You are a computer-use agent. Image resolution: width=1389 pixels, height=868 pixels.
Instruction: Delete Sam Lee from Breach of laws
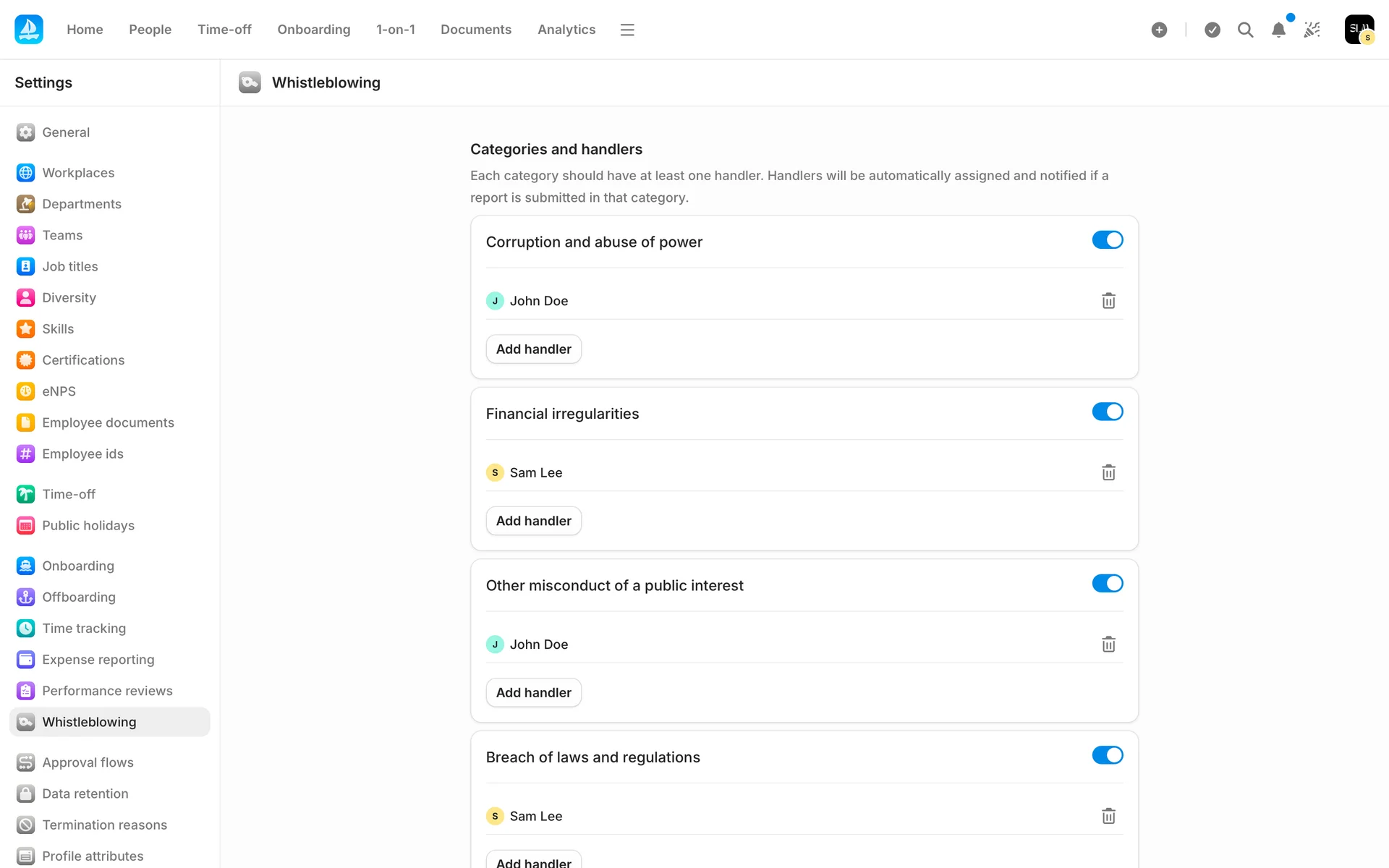(x=1108, y=816)
